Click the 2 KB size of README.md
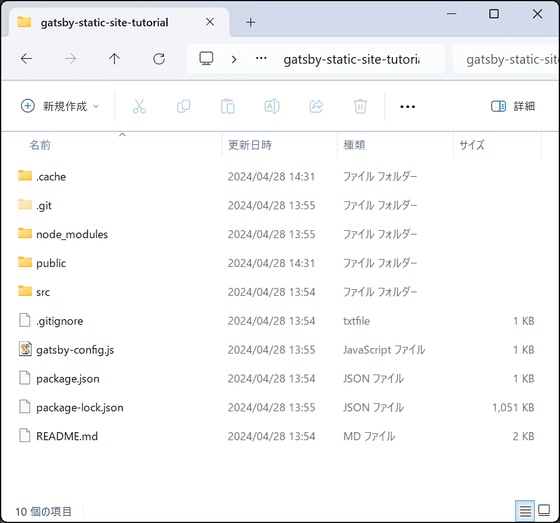The height and width of the screenshot is (523, 560). click(524, 436)
